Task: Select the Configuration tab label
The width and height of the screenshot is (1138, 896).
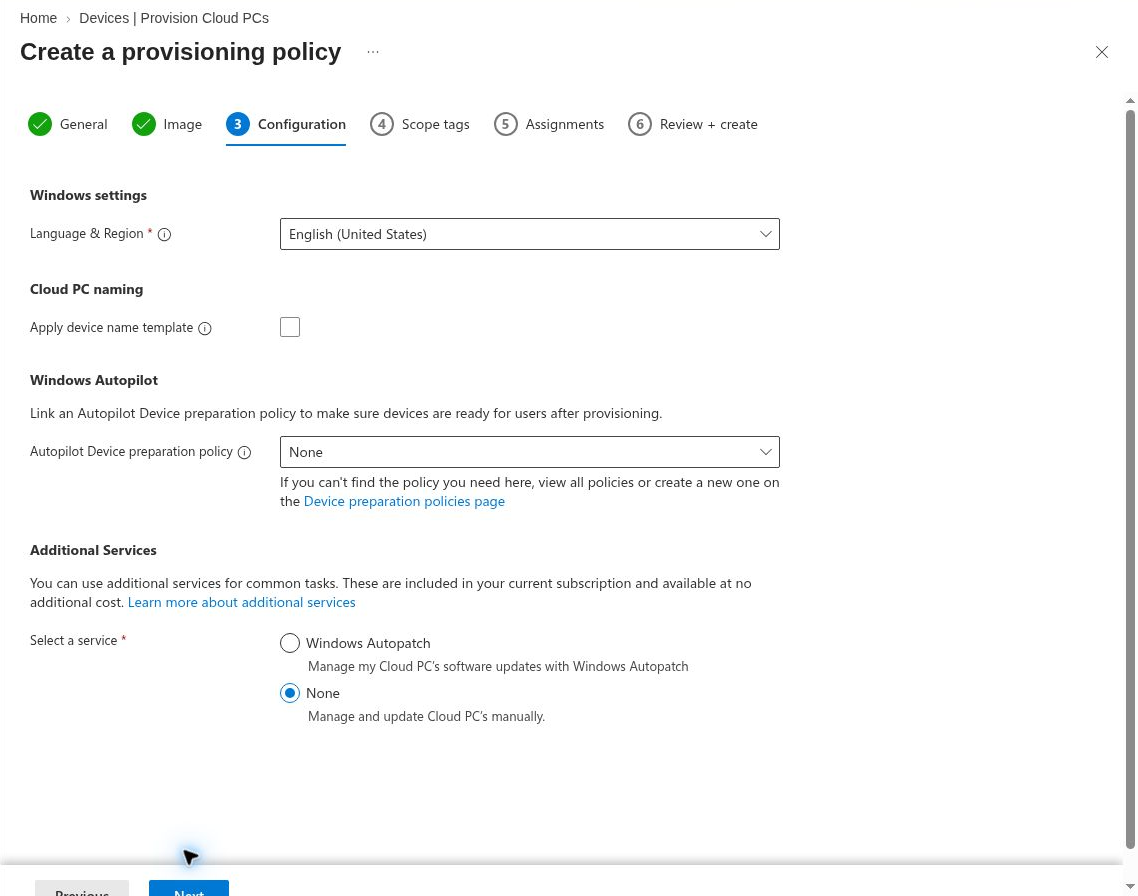Action: click(301, 124)
